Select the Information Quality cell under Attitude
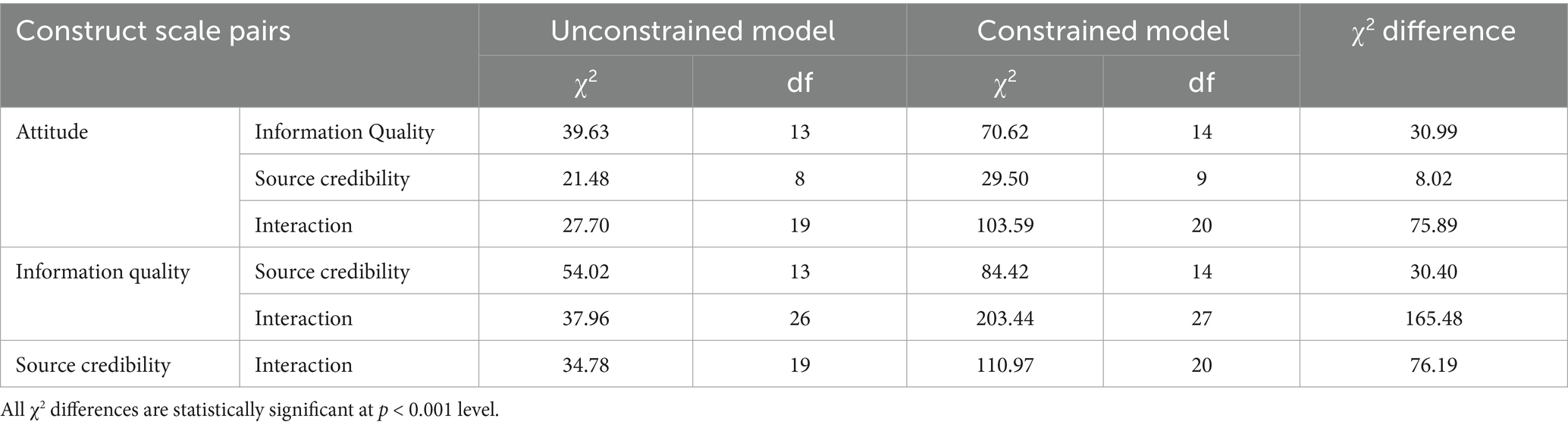 point(344,132)
